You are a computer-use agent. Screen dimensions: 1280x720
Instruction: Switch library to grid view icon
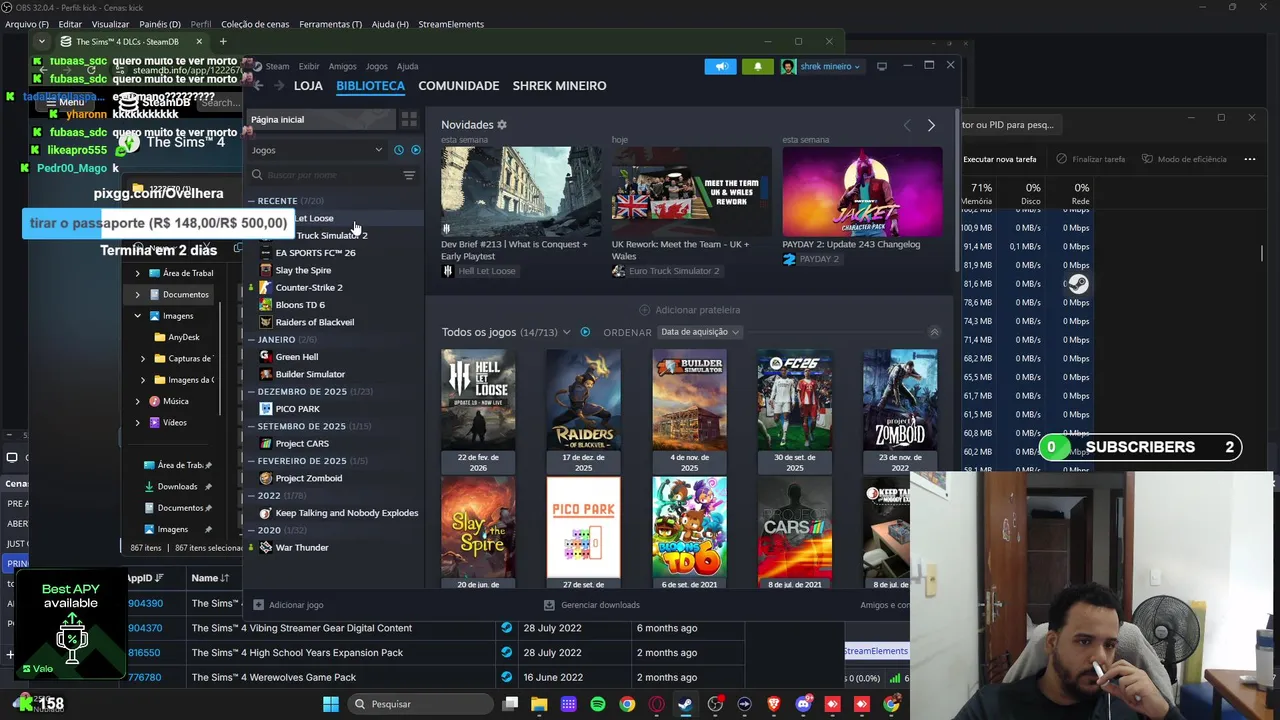click(x=409, y=119)
